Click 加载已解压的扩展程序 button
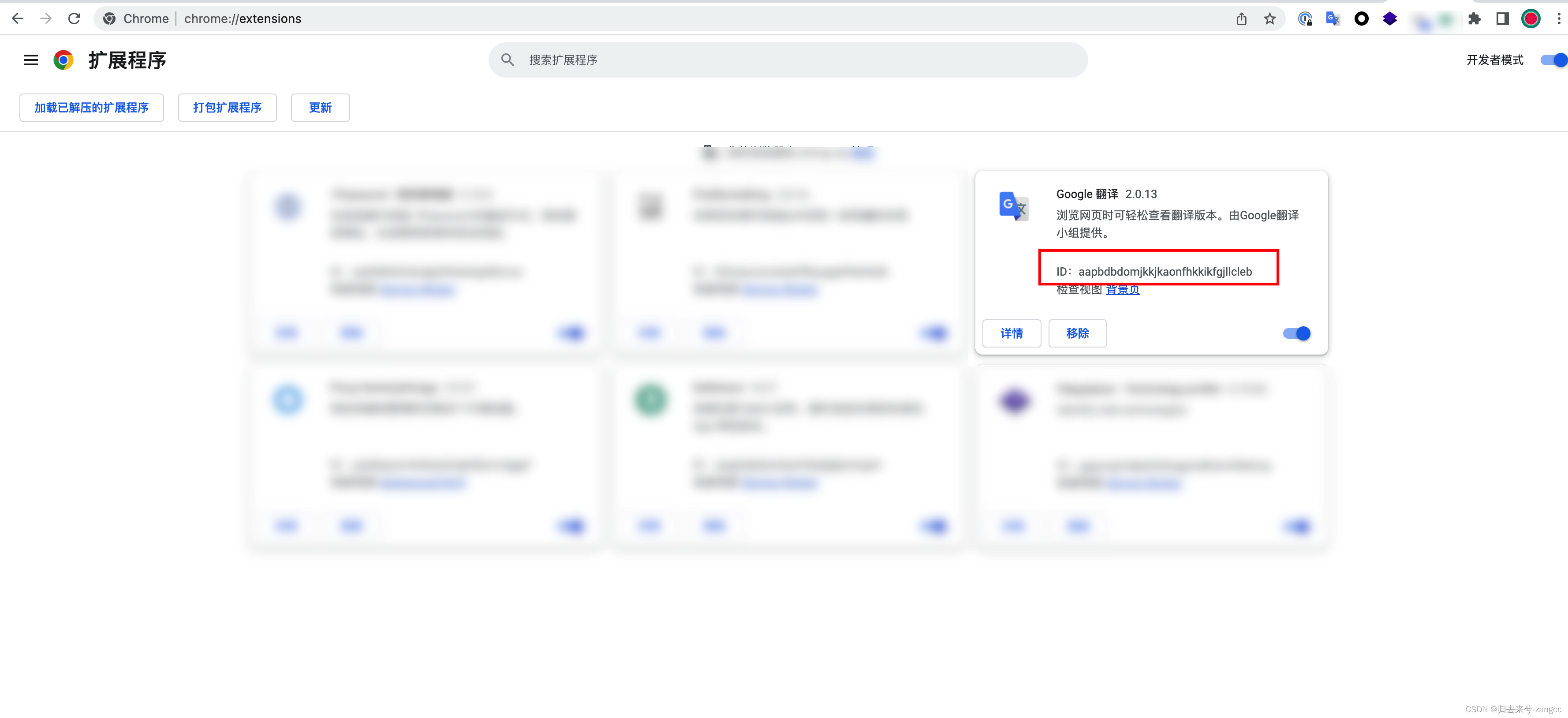The image size is (1568, 718). click(91, 108)
